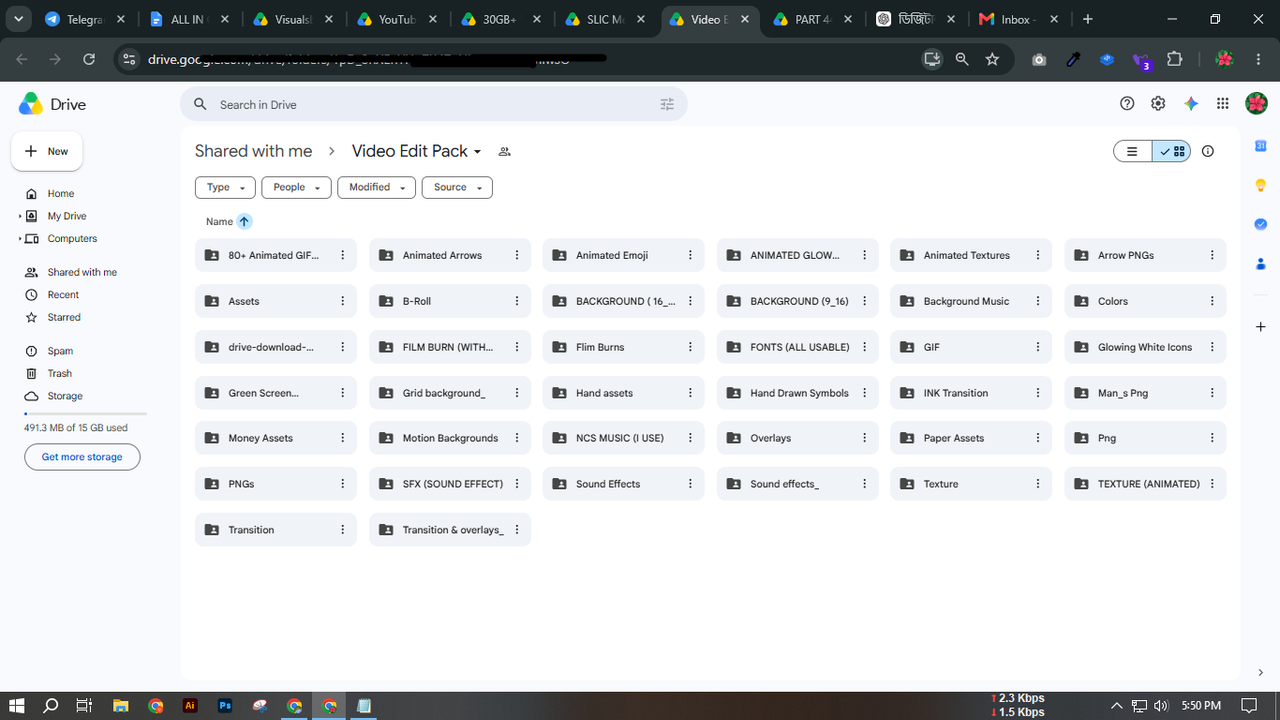Bookmark this page with the star icon
Viewport: 1280px width, 720px height.
(x=992, y=59)
